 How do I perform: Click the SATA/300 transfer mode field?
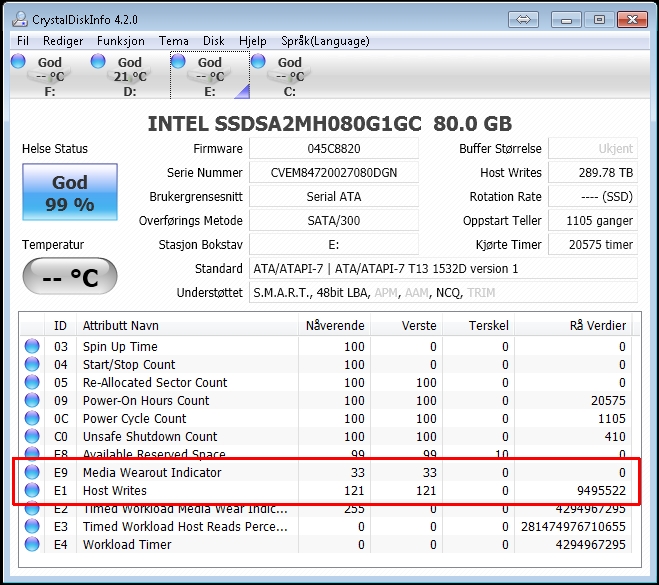[334, 220]
